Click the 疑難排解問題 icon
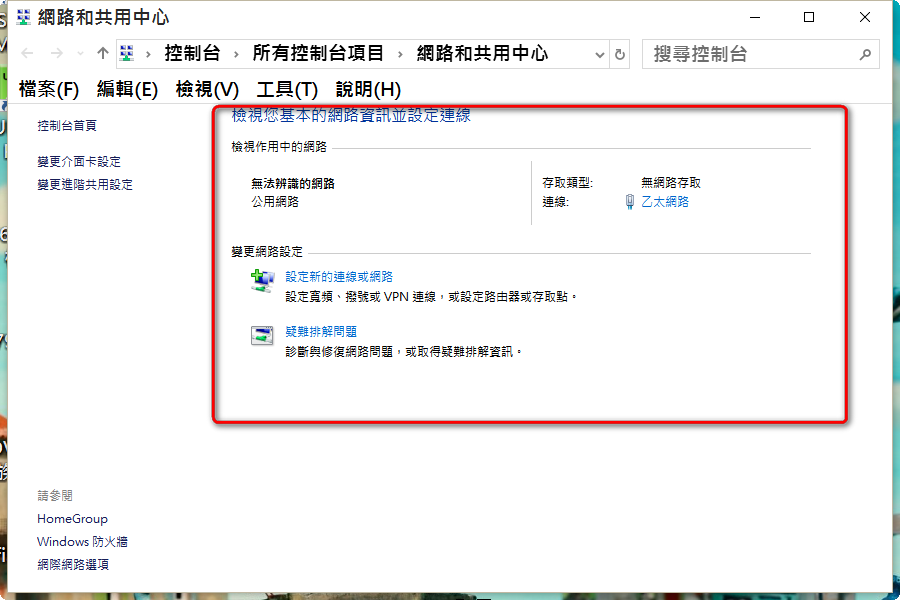The width and height of the screenshot is (900, 600). (x=262, y=336)
